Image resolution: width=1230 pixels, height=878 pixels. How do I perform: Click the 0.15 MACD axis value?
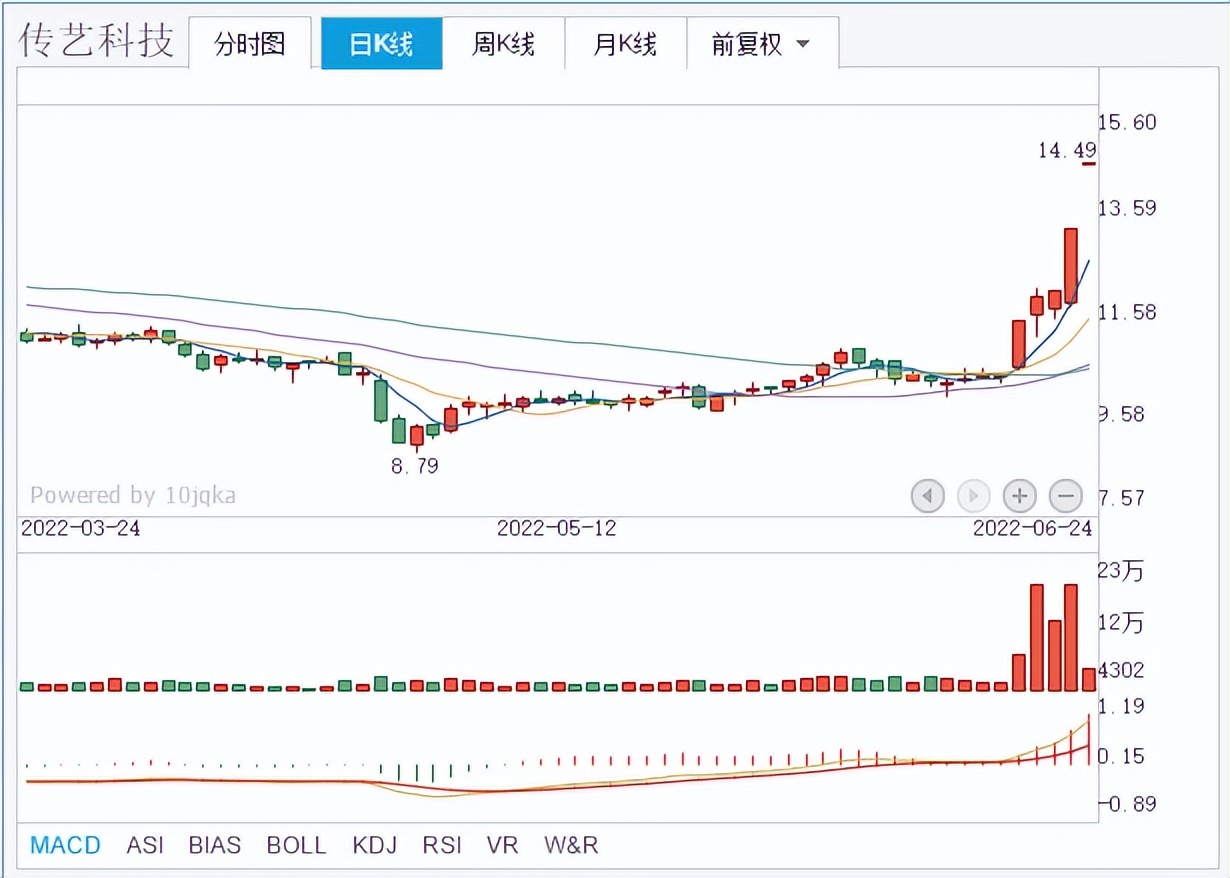[1121, 756]
